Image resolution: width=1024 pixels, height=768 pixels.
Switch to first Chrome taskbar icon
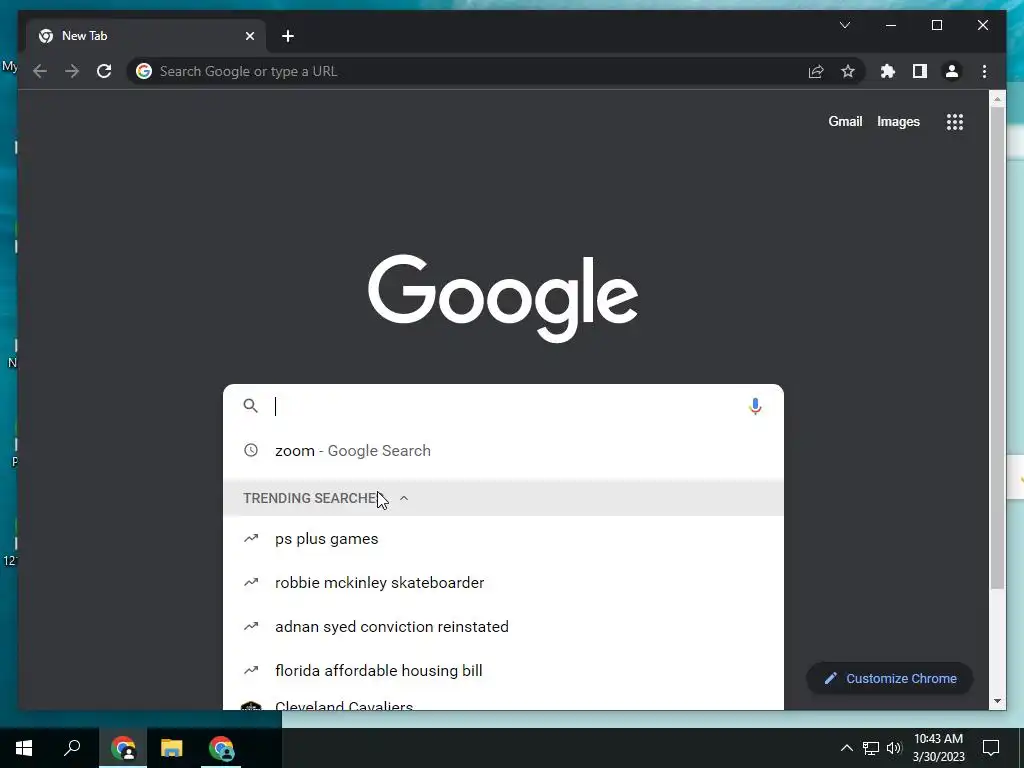point(123,748)
